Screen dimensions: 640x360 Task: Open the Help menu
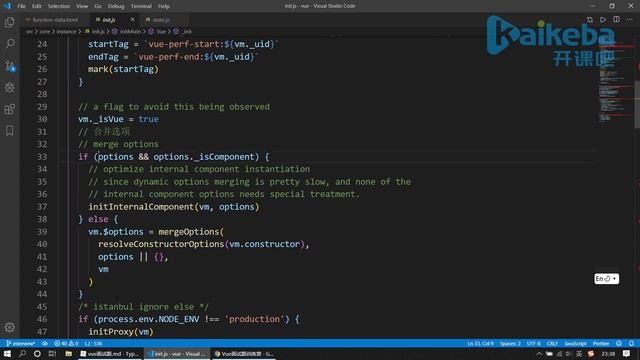[164, 6]
